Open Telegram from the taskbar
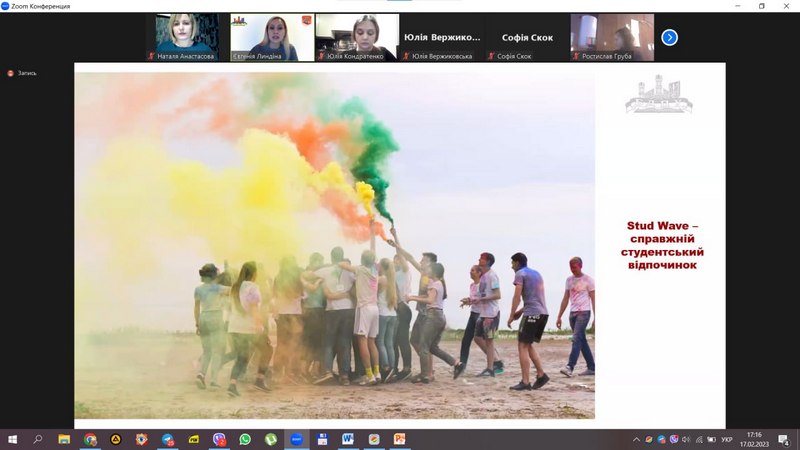This screenshot has width=800, height=450. [167, 439]
